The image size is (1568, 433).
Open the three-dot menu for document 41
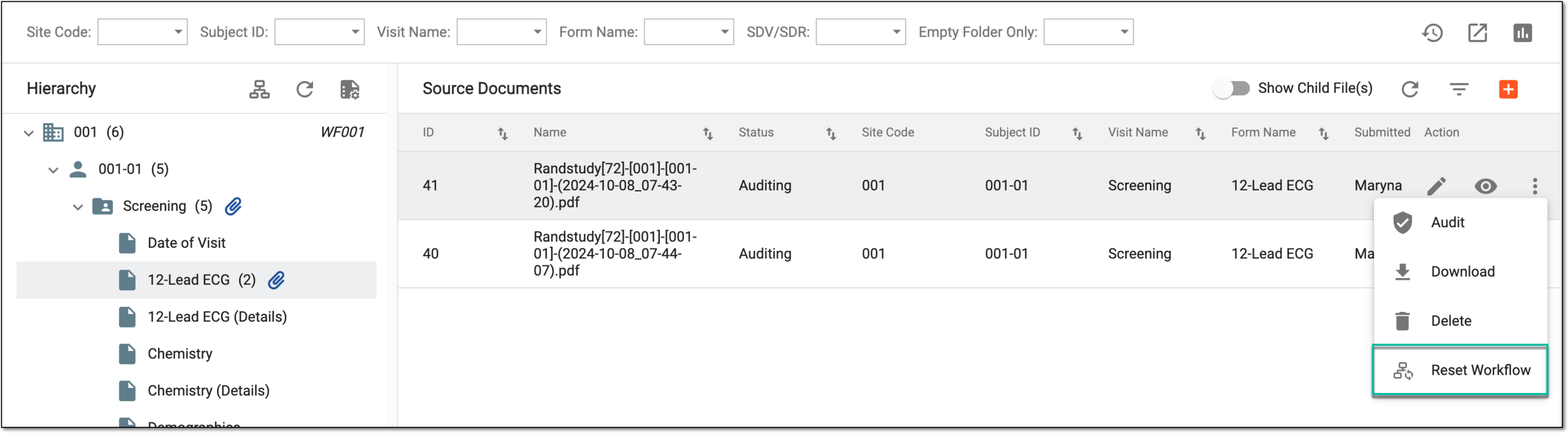click(1535, 186)
